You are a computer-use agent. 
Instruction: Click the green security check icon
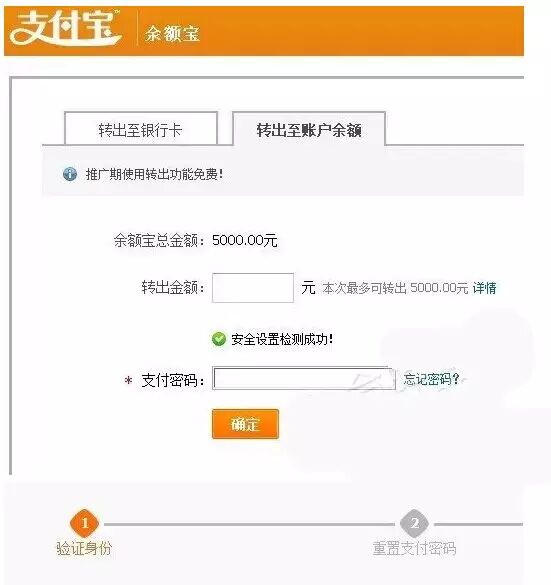pyautogui.click(x=219, y=339)
